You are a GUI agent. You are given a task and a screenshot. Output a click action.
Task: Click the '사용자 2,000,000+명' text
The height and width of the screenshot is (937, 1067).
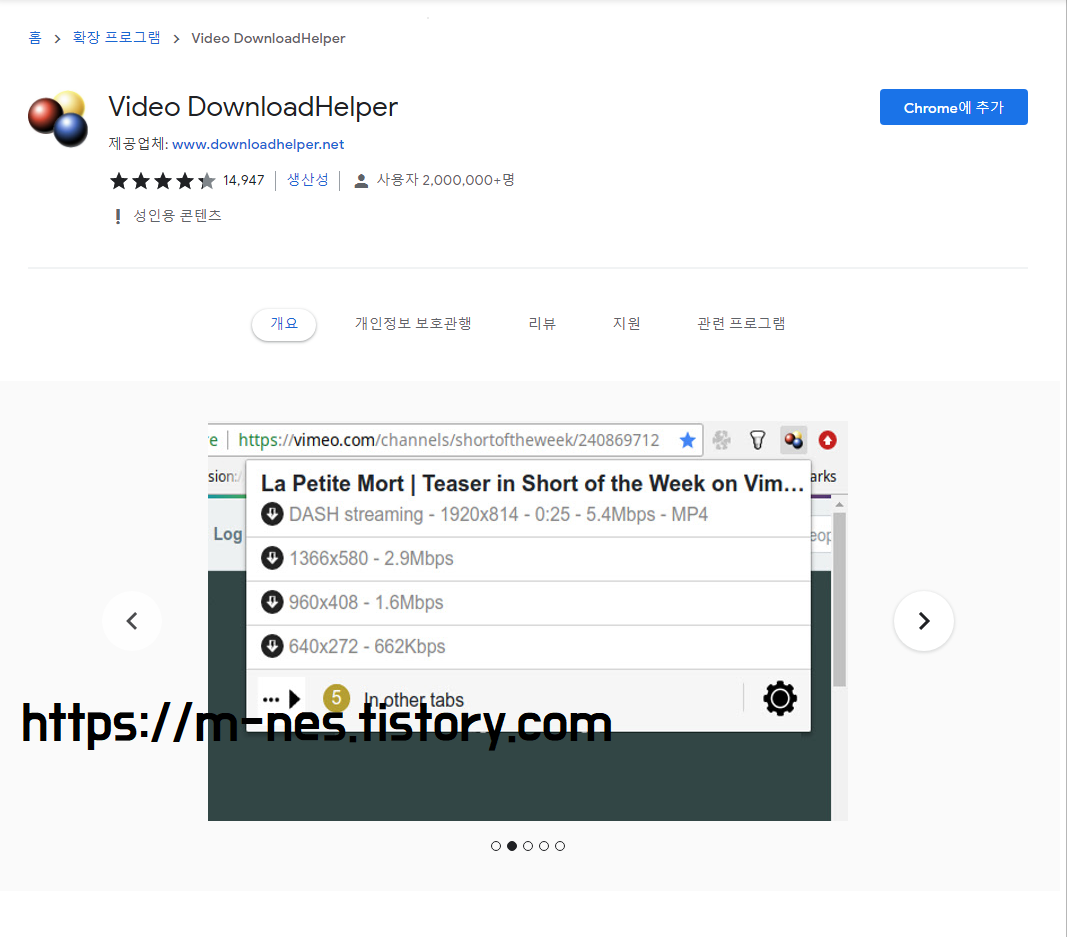click(446, 180)
